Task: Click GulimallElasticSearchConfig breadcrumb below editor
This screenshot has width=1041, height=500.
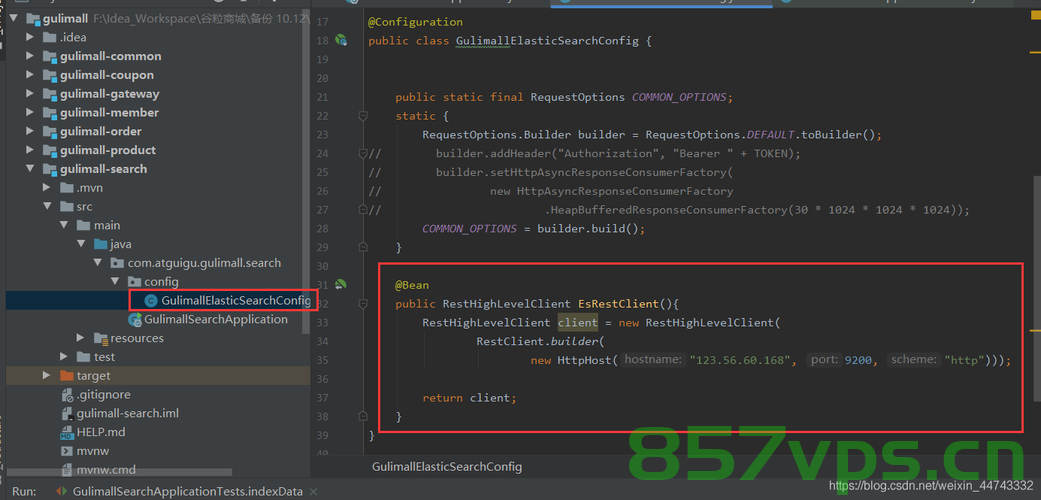Action: point(447,467)
